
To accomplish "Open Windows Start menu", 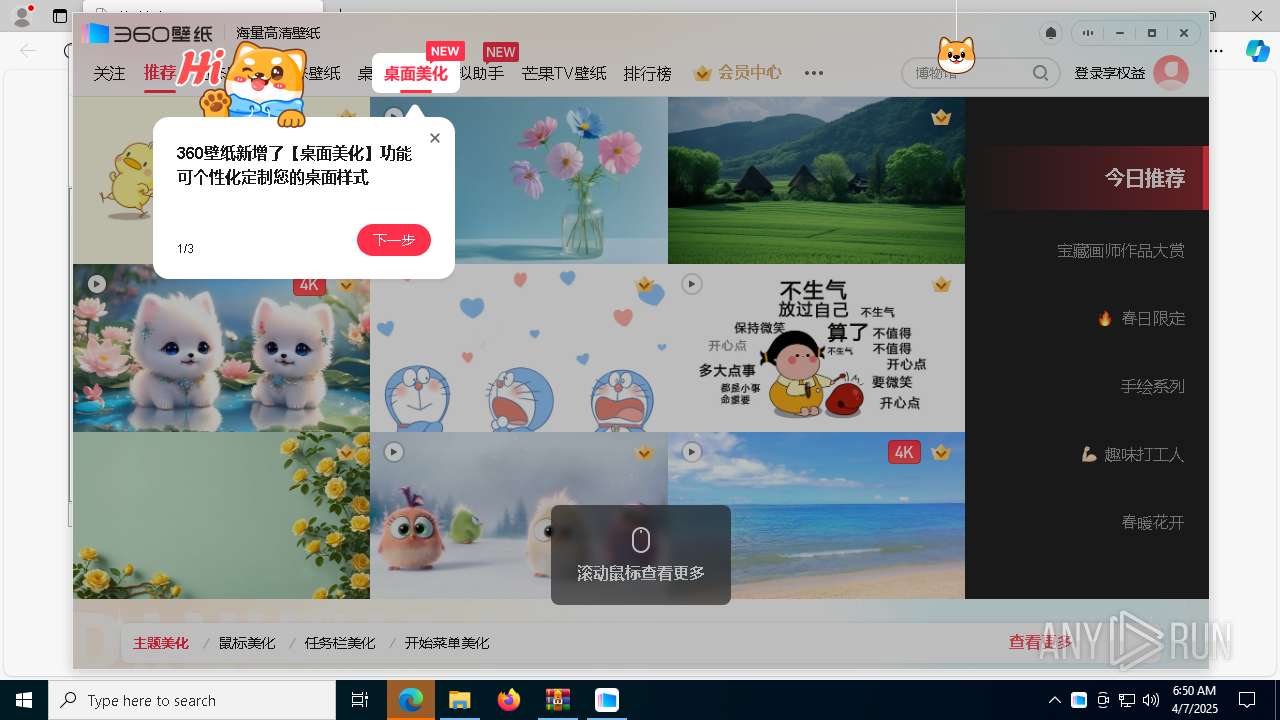I will click(x=24, y=700).
